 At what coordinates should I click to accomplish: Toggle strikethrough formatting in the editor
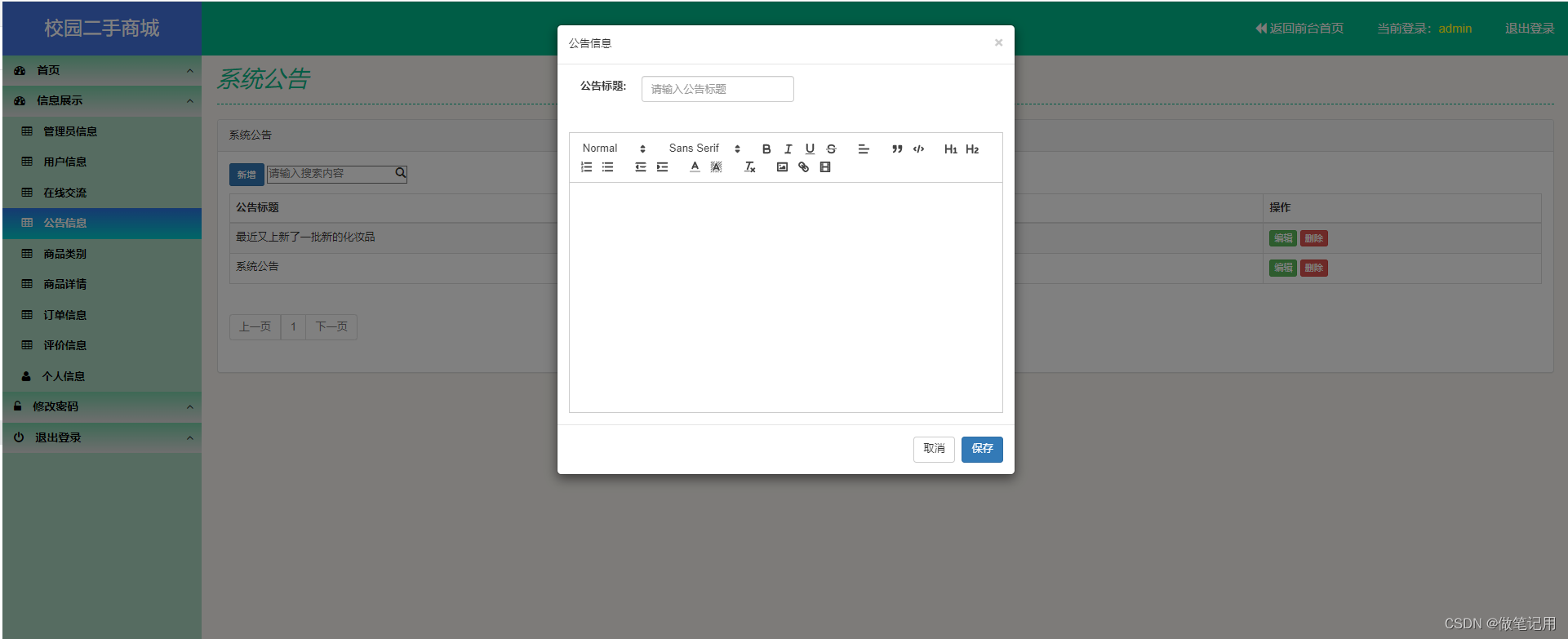click(x=831, y=149)
